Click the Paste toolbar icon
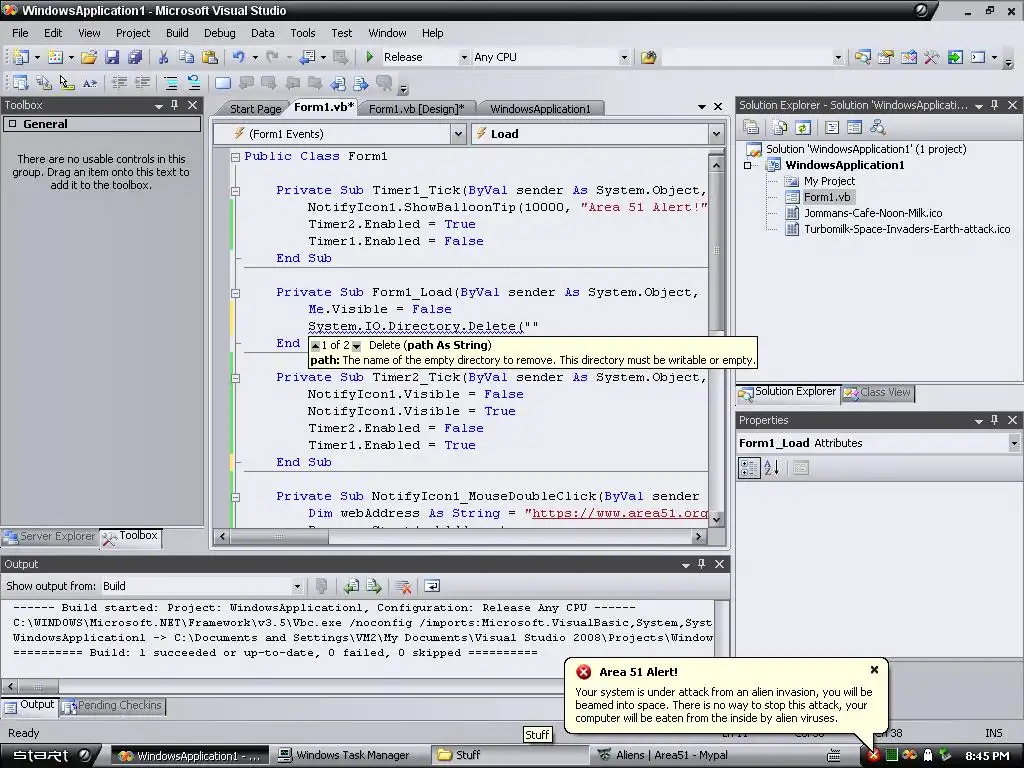The width and height of the screenshot is (1024, 768). point(210,57)
